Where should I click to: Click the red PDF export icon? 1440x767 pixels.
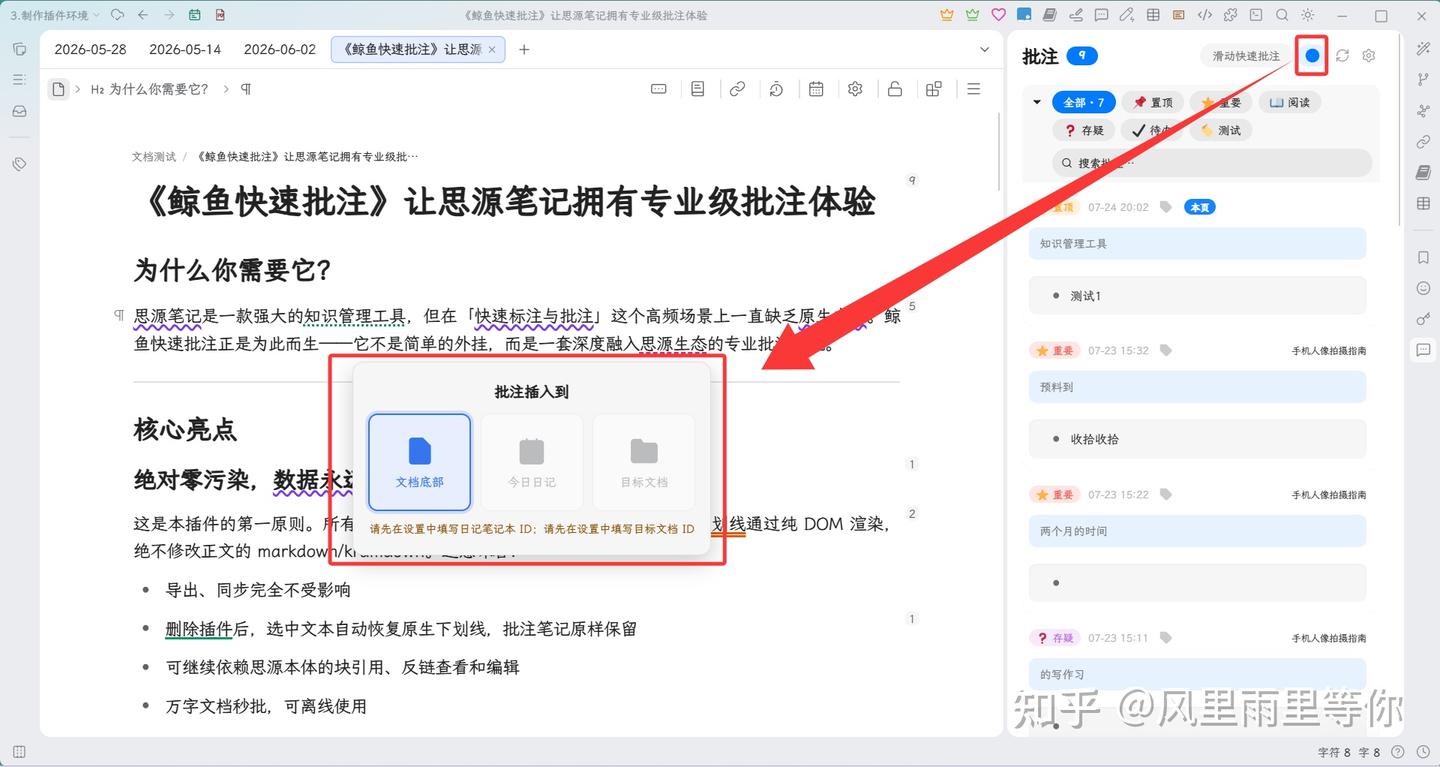(220, 15)
